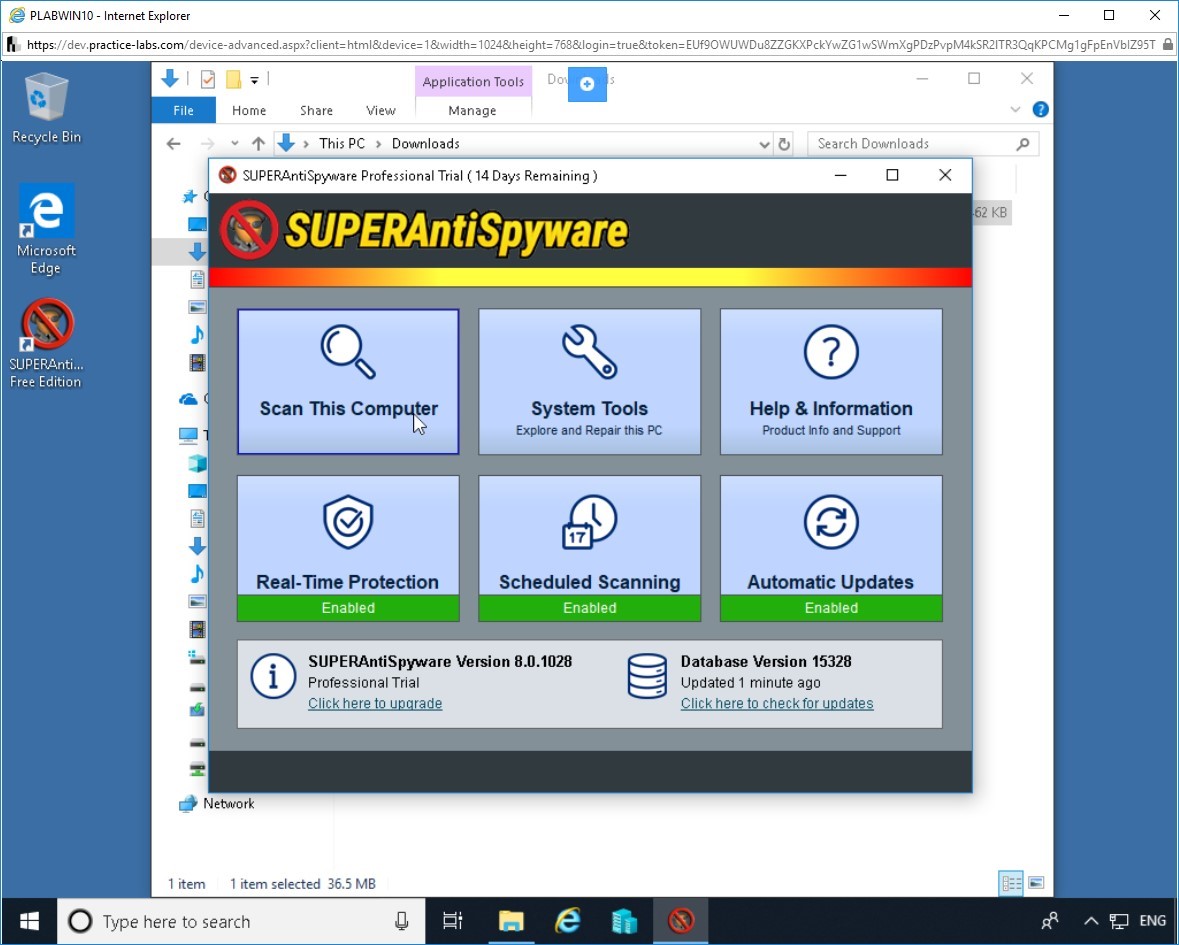Start a scan with Scan This Computer

tap(348, 381)
